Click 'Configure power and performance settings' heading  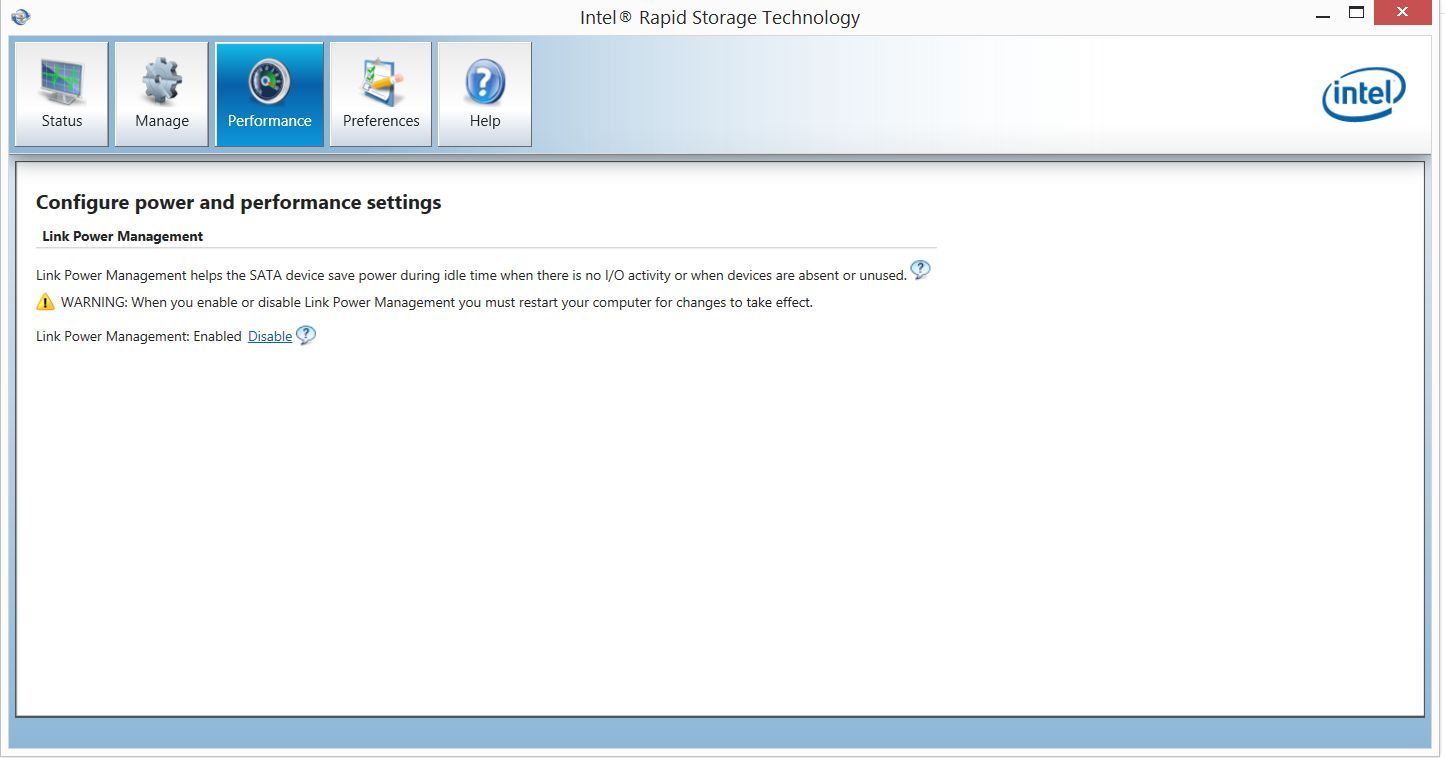238,203
